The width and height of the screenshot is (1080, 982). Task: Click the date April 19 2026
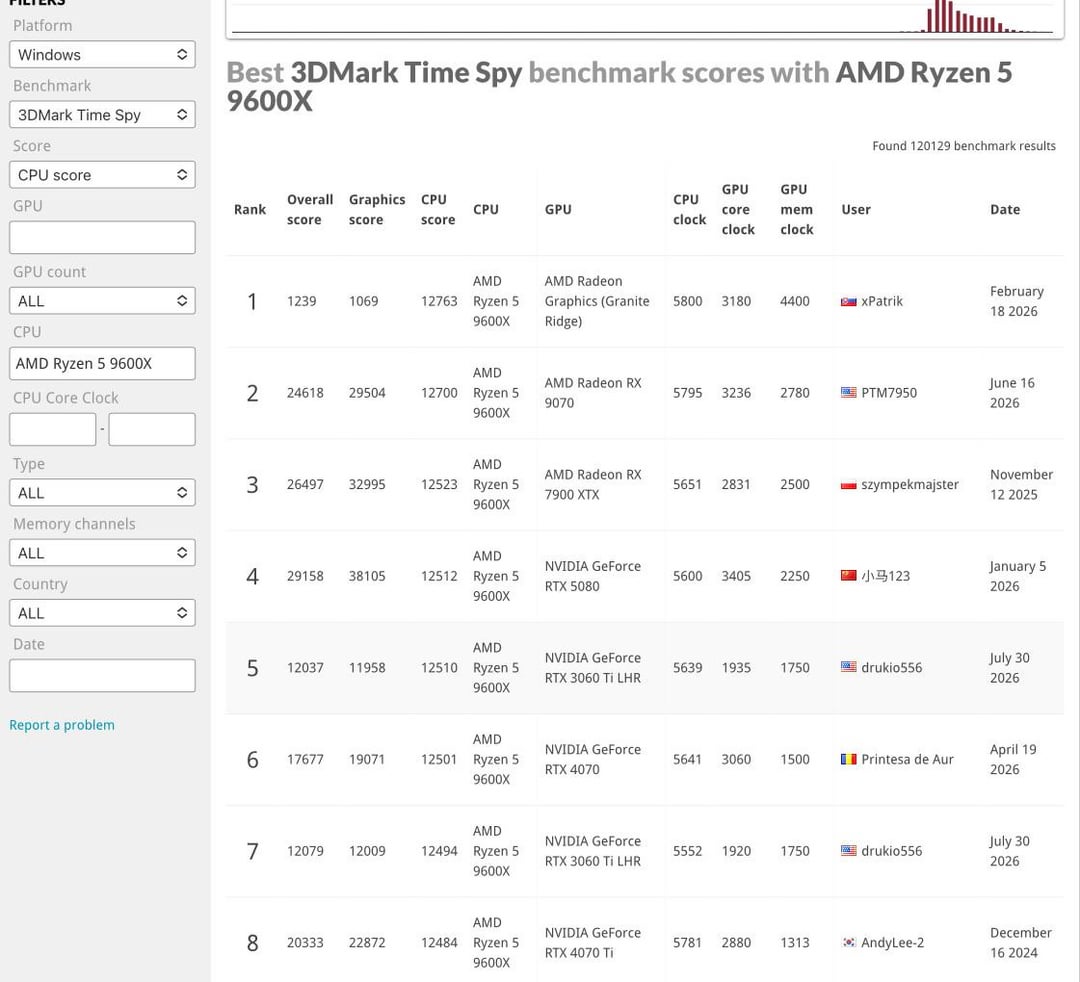(x=1013, y=759)
